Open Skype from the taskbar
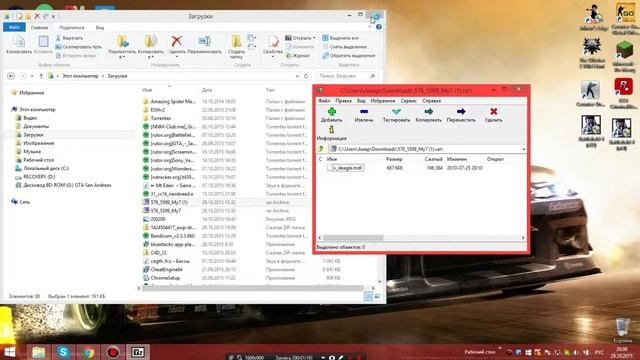640x360 pixels. (63, 352)
